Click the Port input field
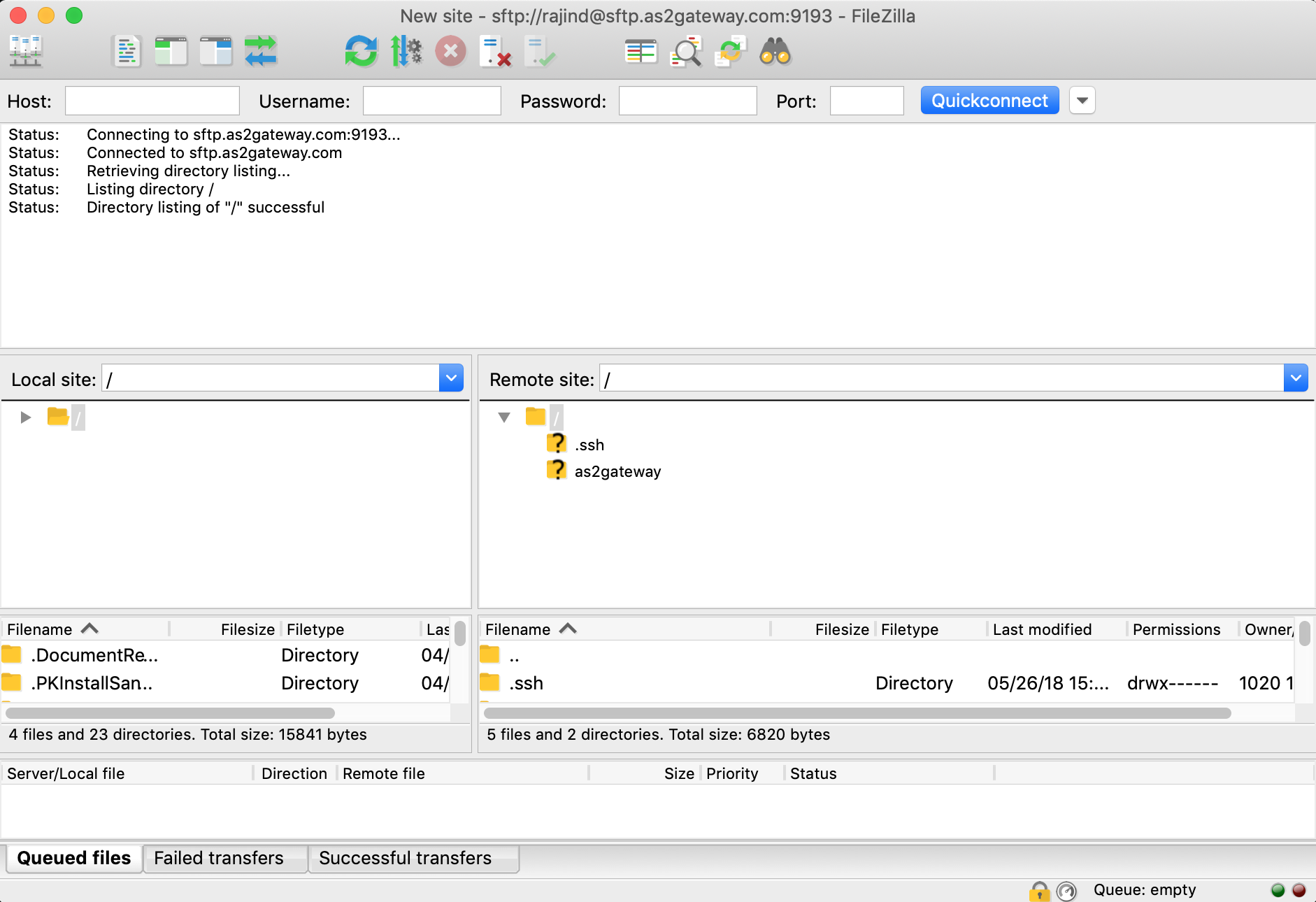 click(867, 101)
